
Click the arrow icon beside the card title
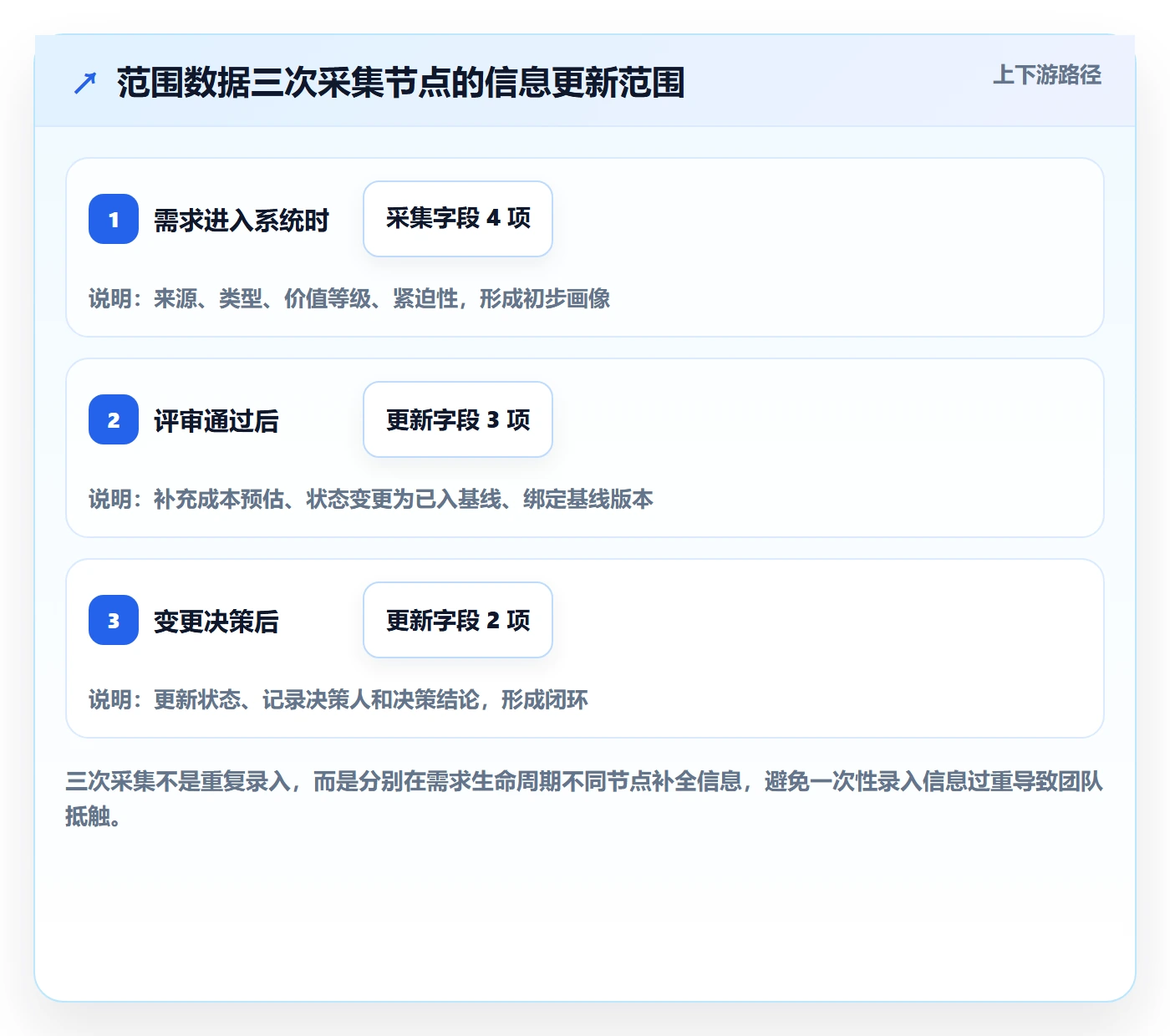pyautogui.click(x=85, y=83)
